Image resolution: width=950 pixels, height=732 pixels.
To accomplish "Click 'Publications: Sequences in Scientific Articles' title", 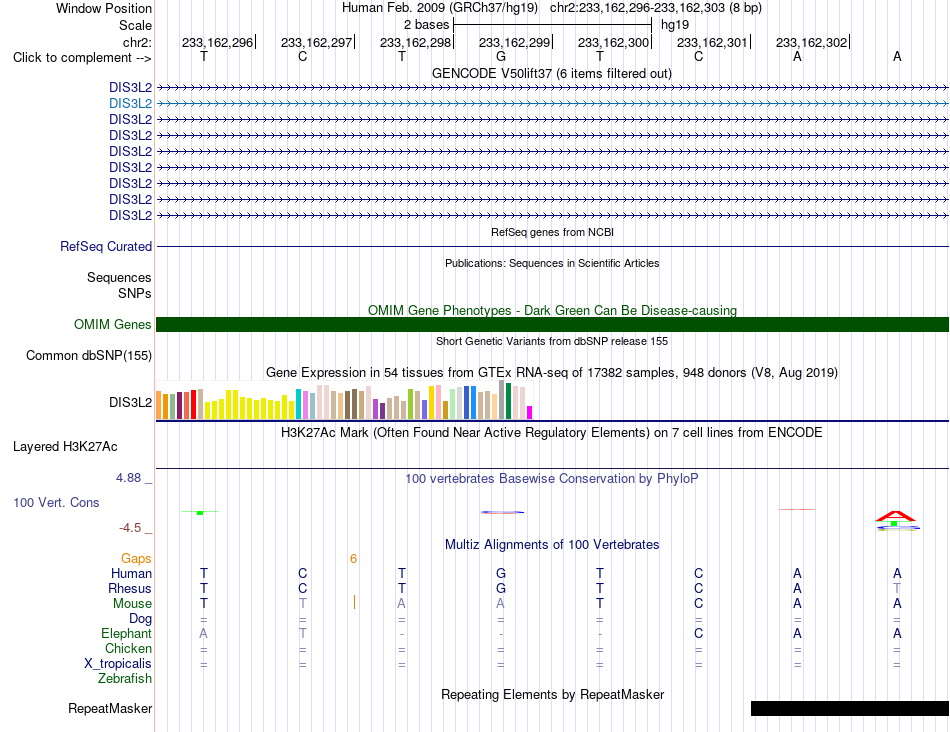I will click(x=552, y=263).
